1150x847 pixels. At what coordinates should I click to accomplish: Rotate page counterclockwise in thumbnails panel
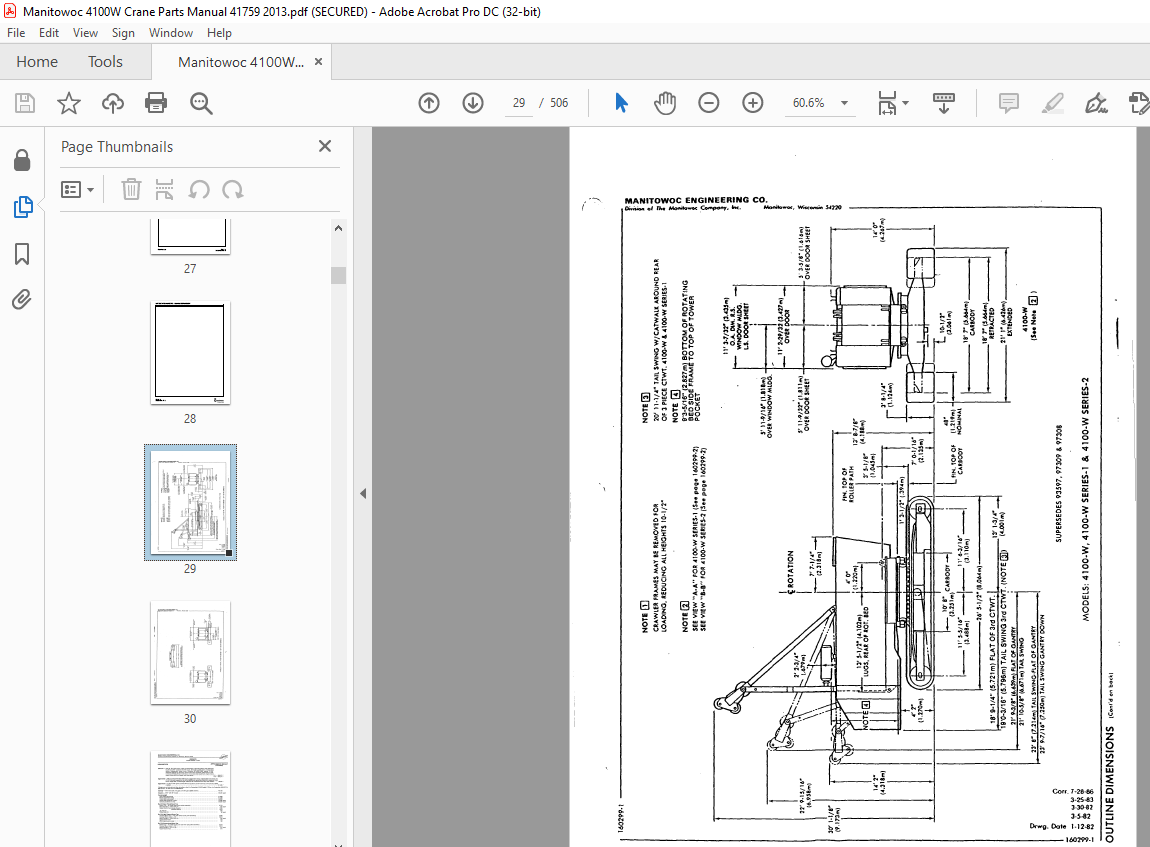(199, 190)
